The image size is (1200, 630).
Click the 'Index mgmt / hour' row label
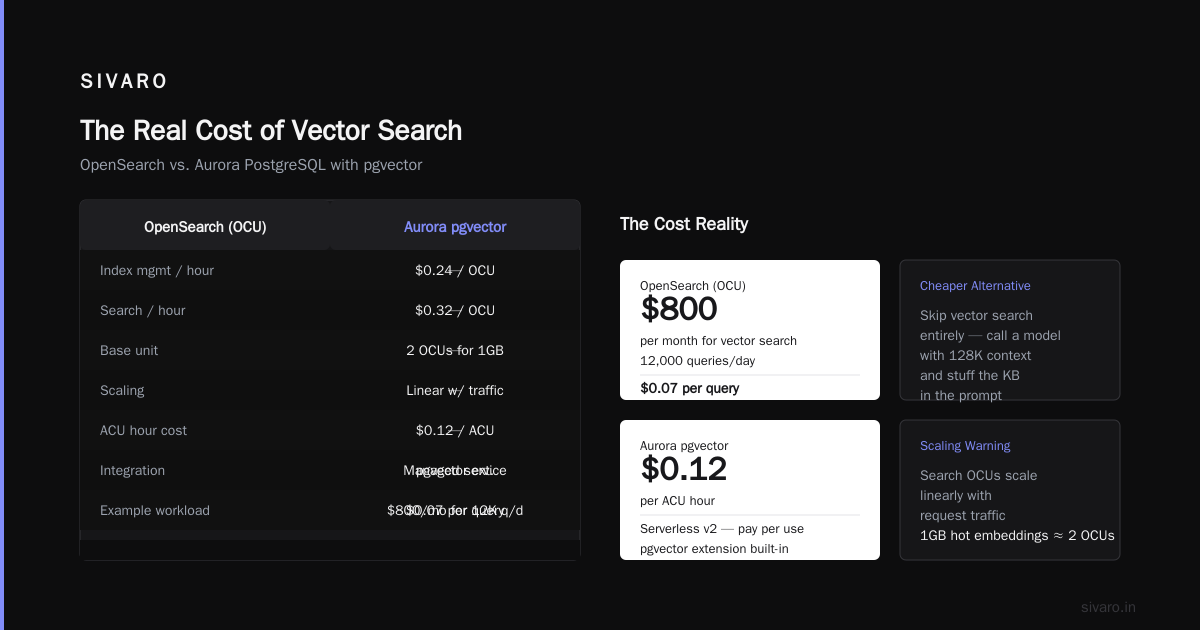(157, 270)
